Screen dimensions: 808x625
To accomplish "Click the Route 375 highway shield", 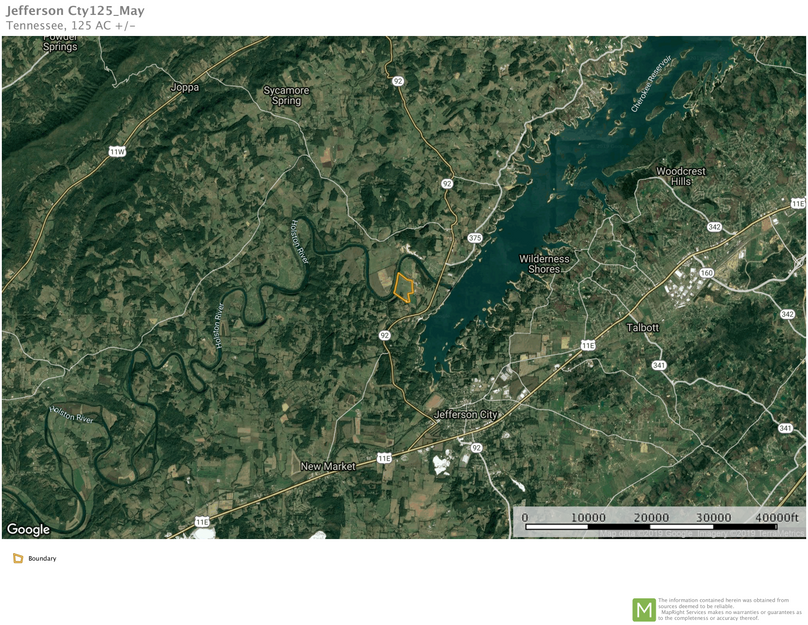I will (x=477, y=237).
